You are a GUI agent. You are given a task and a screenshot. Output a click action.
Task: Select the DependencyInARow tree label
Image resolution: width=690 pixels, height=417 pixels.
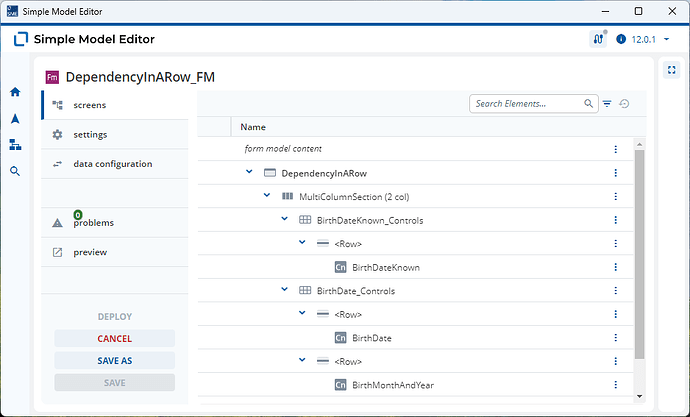tap(324, 173)
